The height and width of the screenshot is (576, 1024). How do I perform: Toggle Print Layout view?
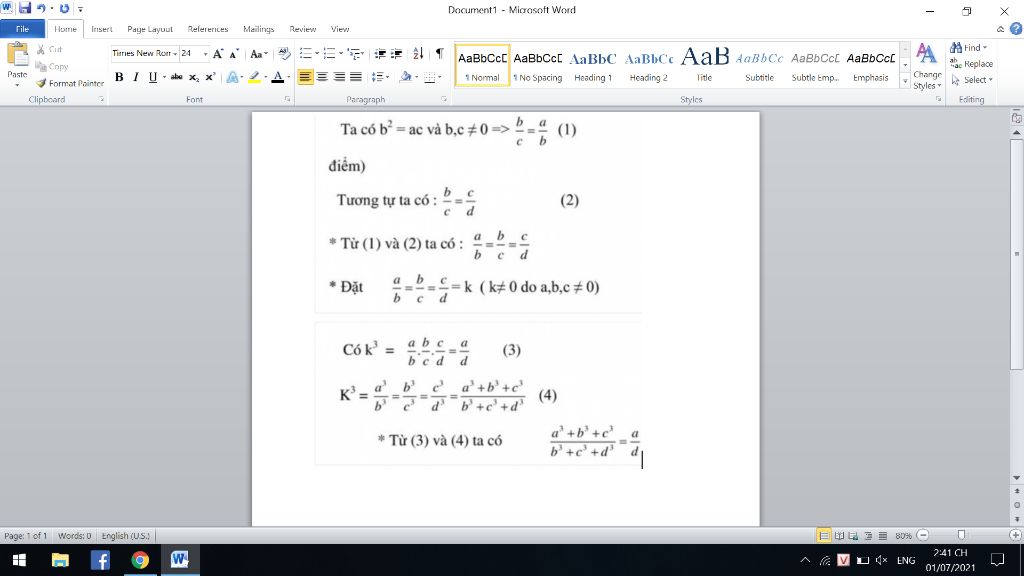pyautogui.click(x=824, y=536)
